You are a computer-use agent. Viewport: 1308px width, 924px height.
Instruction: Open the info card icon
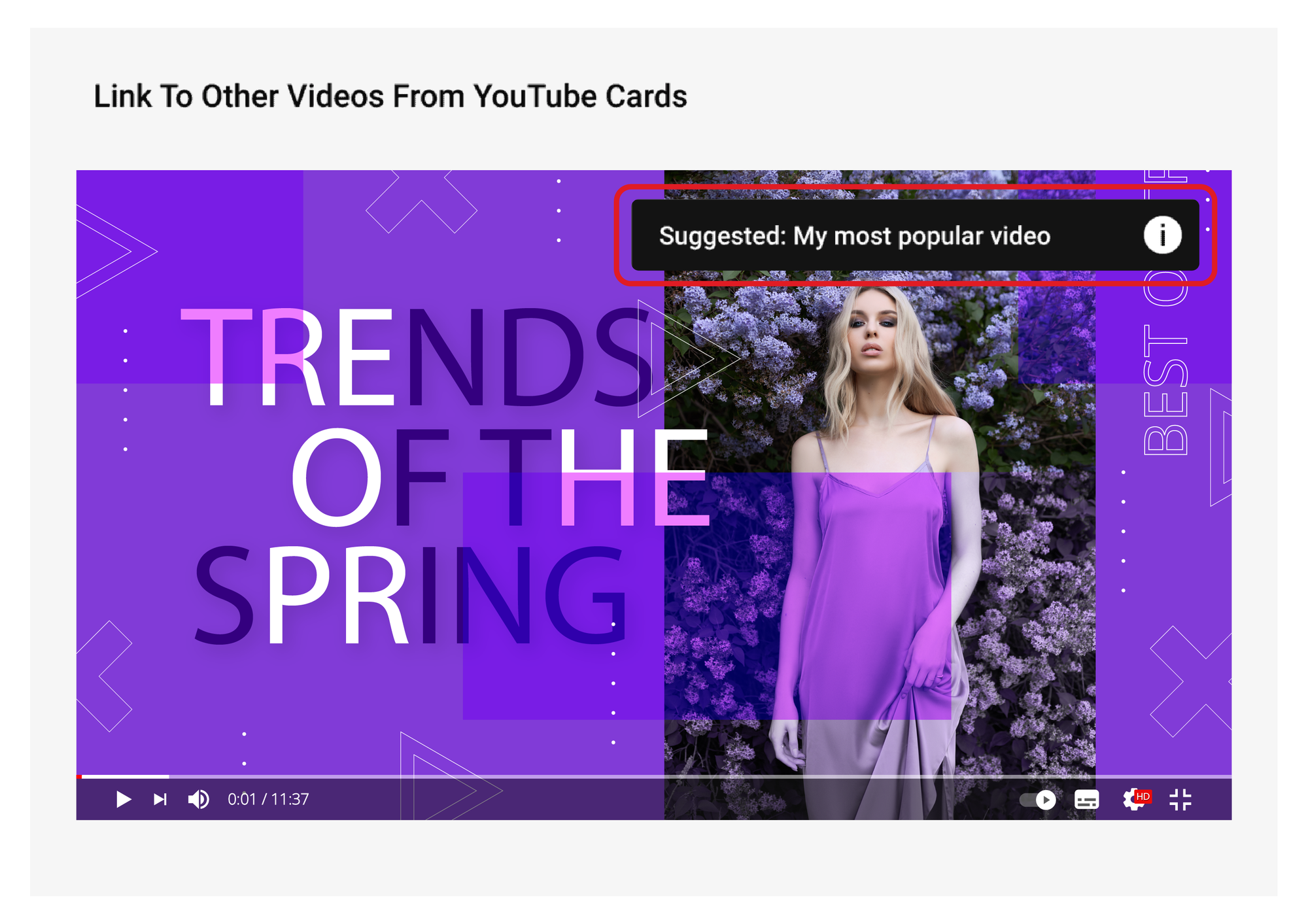tap(1162, 235)
